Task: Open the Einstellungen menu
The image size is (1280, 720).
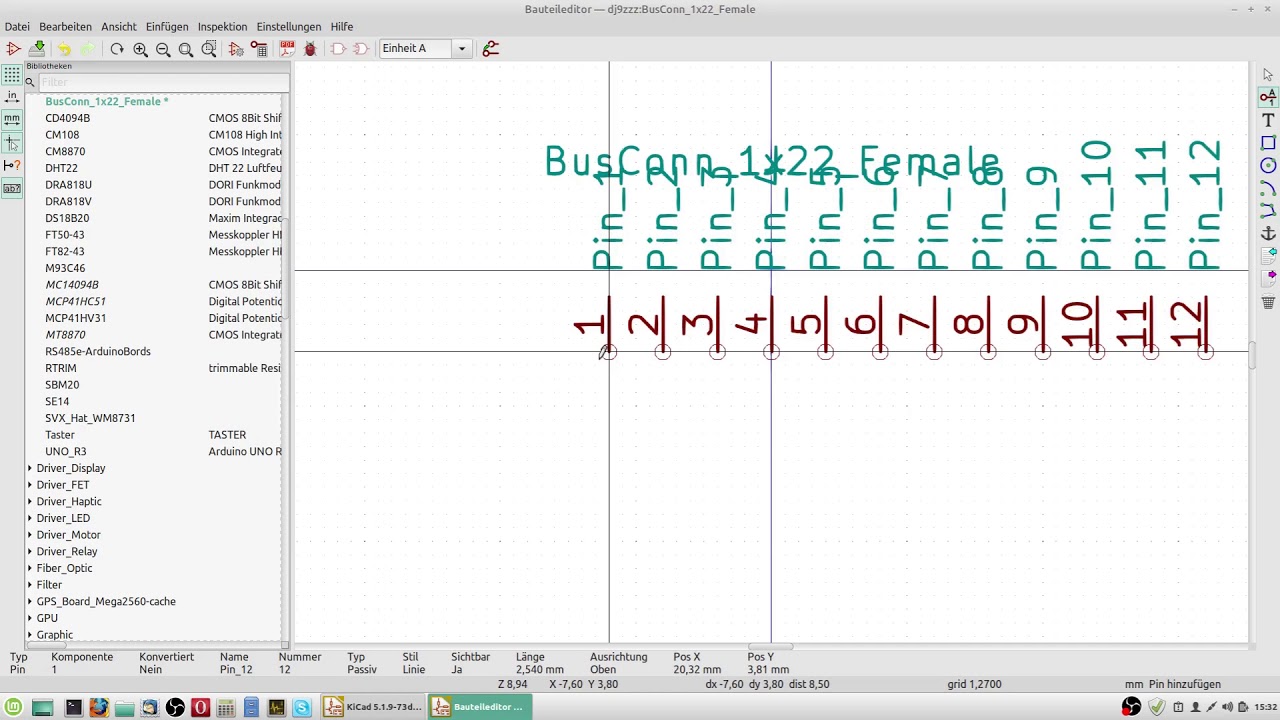Action: pos(289,27)
